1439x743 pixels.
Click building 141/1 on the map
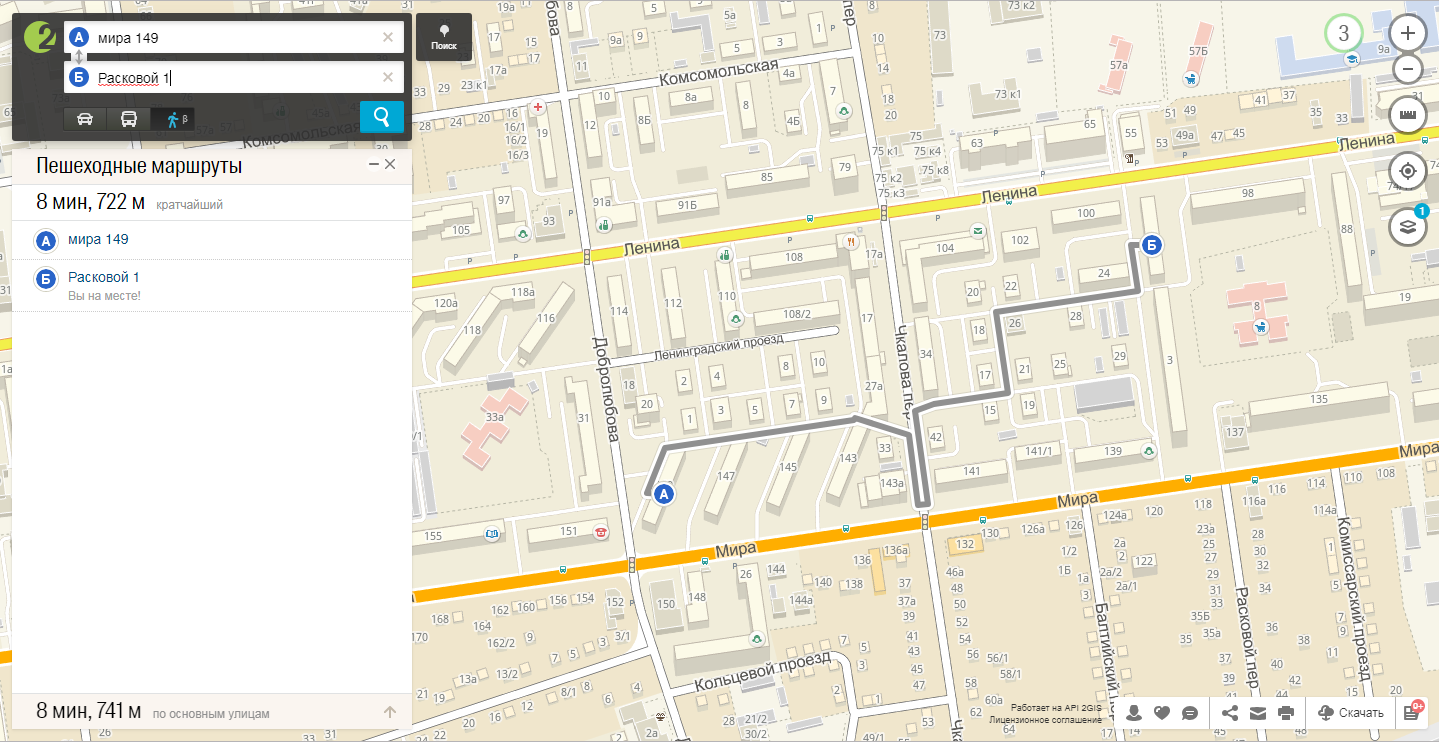(x=1040, y=451)
